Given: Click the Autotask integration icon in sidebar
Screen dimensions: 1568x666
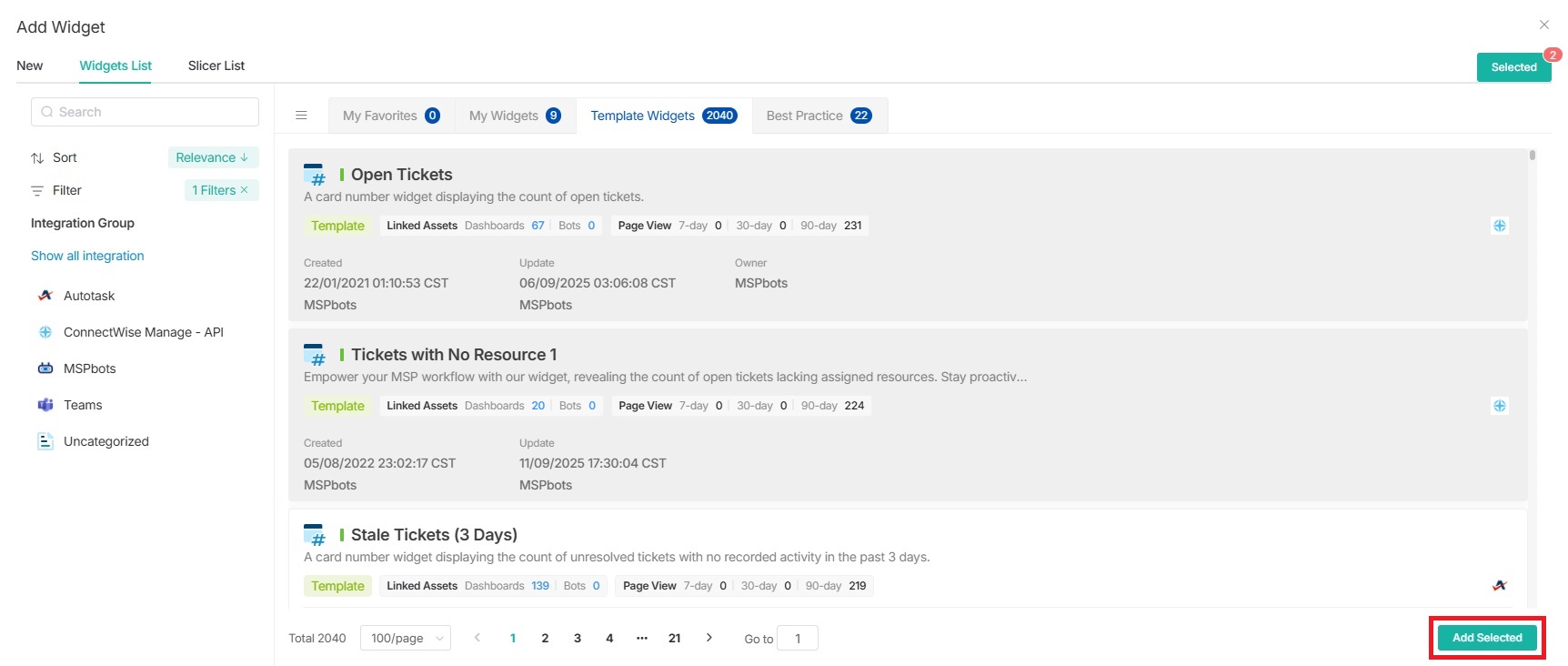Looking at the screenshot, I should click(45, 296).
